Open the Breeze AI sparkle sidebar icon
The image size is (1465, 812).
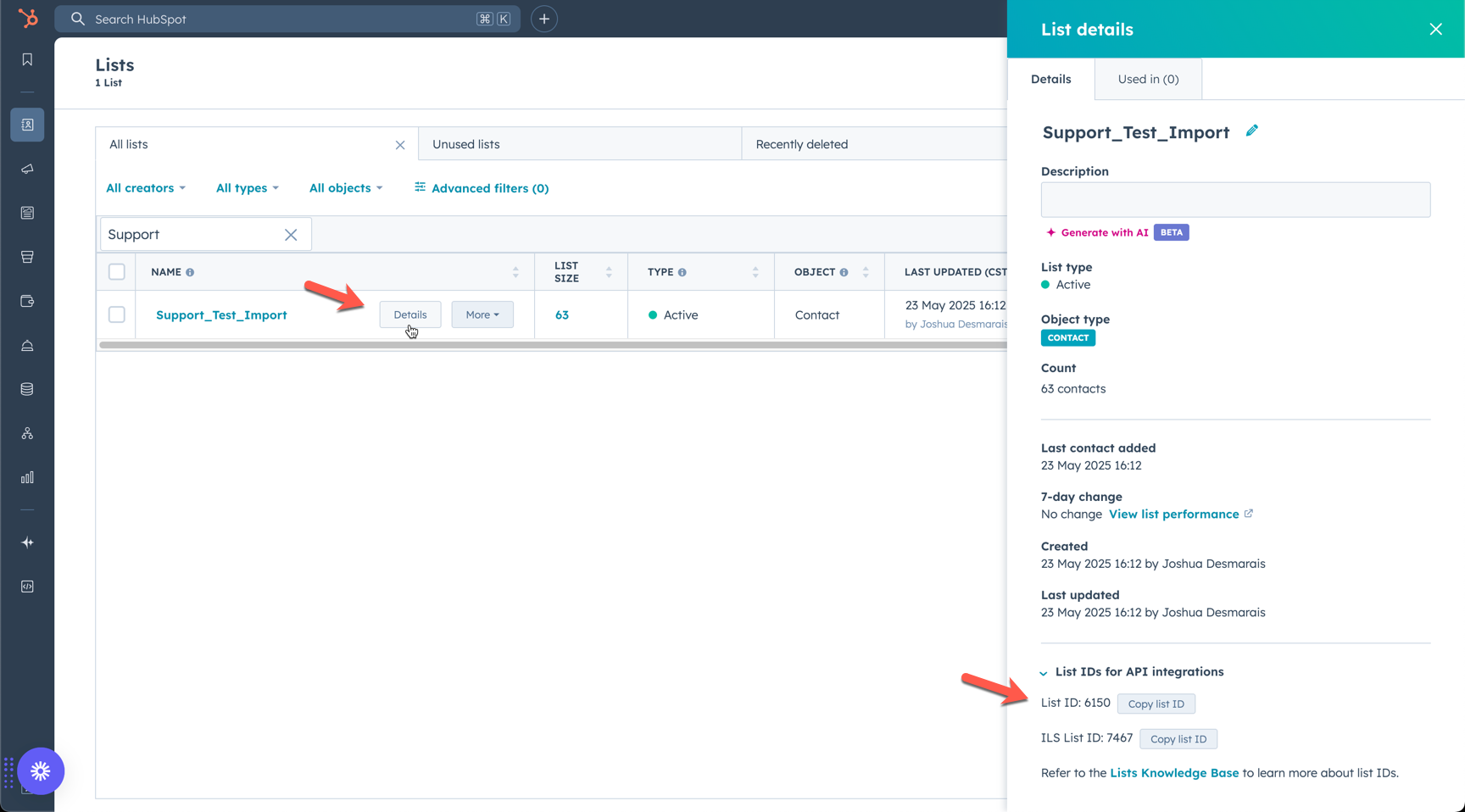pos(27,542)
